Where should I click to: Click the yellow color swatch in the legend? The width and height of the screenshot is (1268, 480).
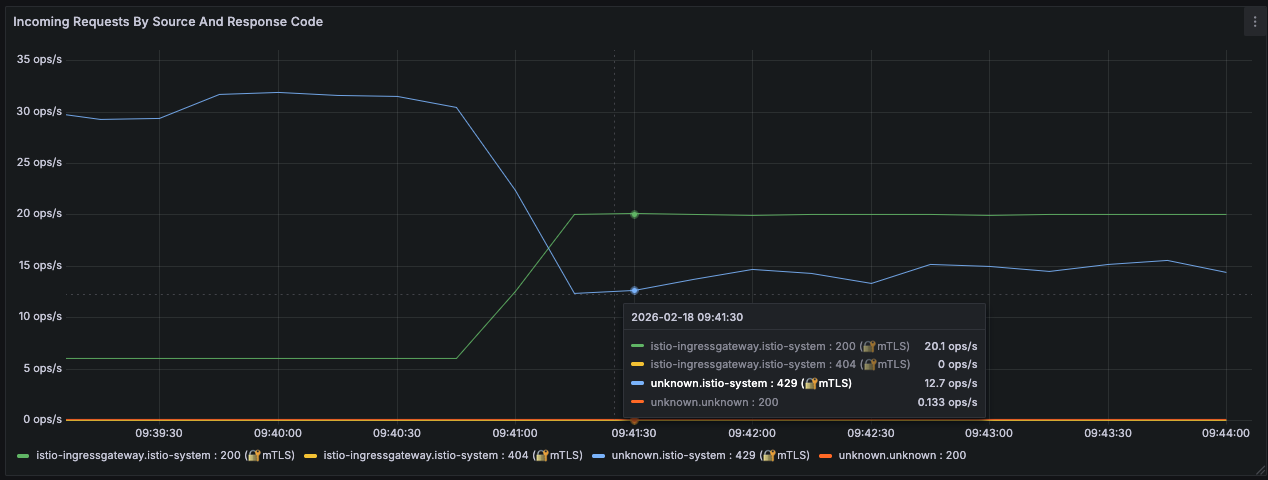[x=311, y=456]
